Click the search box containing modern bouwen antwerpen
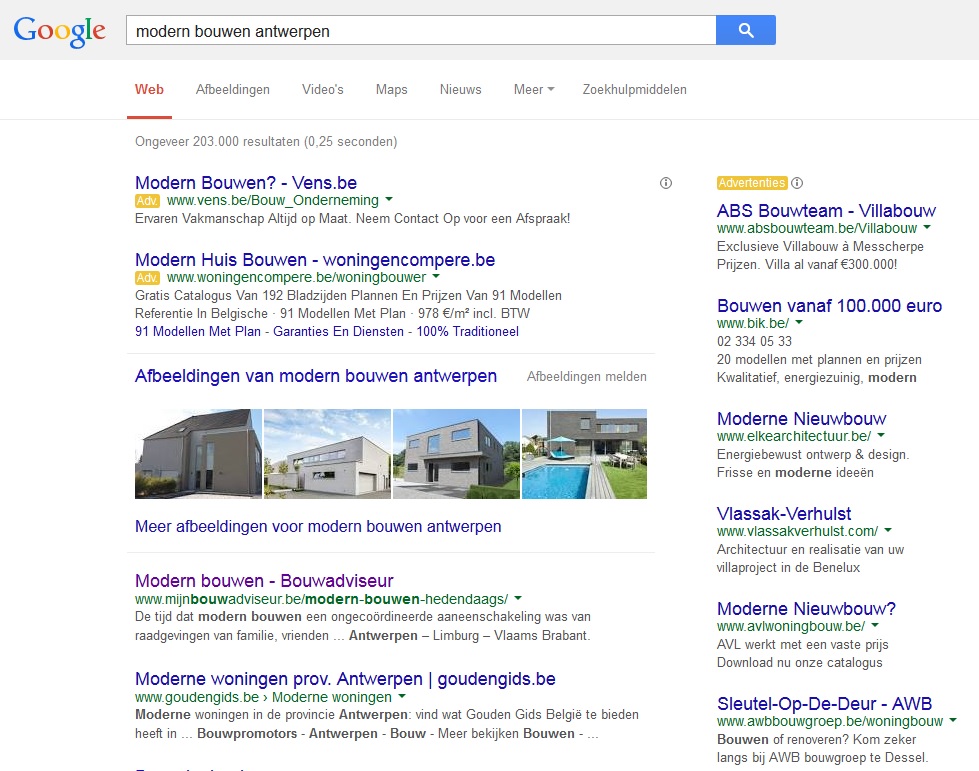The image size is (979, 771). tap(421, 30)
